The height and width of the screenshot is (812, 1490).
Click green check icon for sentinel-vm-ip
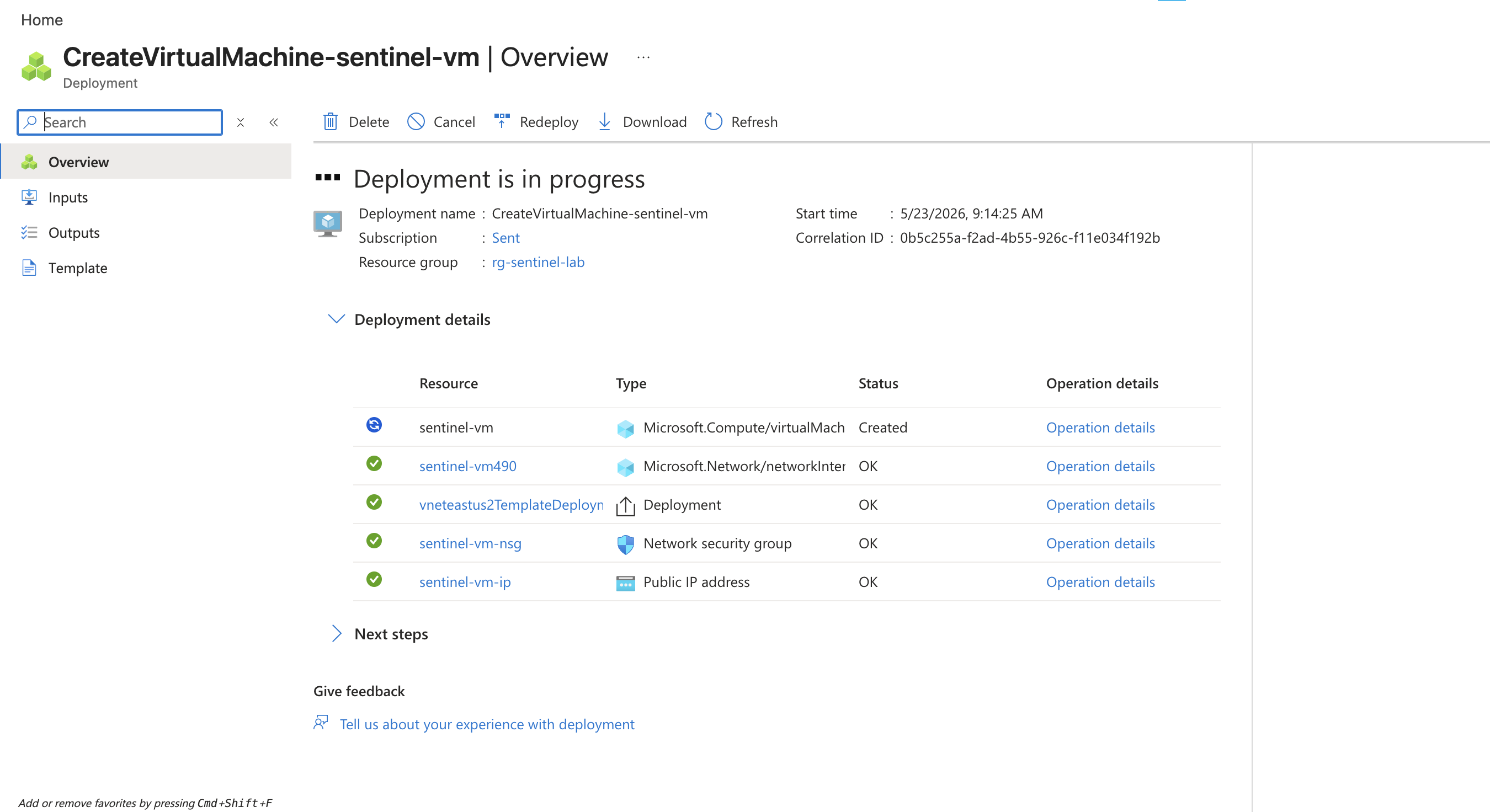pyautogui.click(x=374, y=579)
